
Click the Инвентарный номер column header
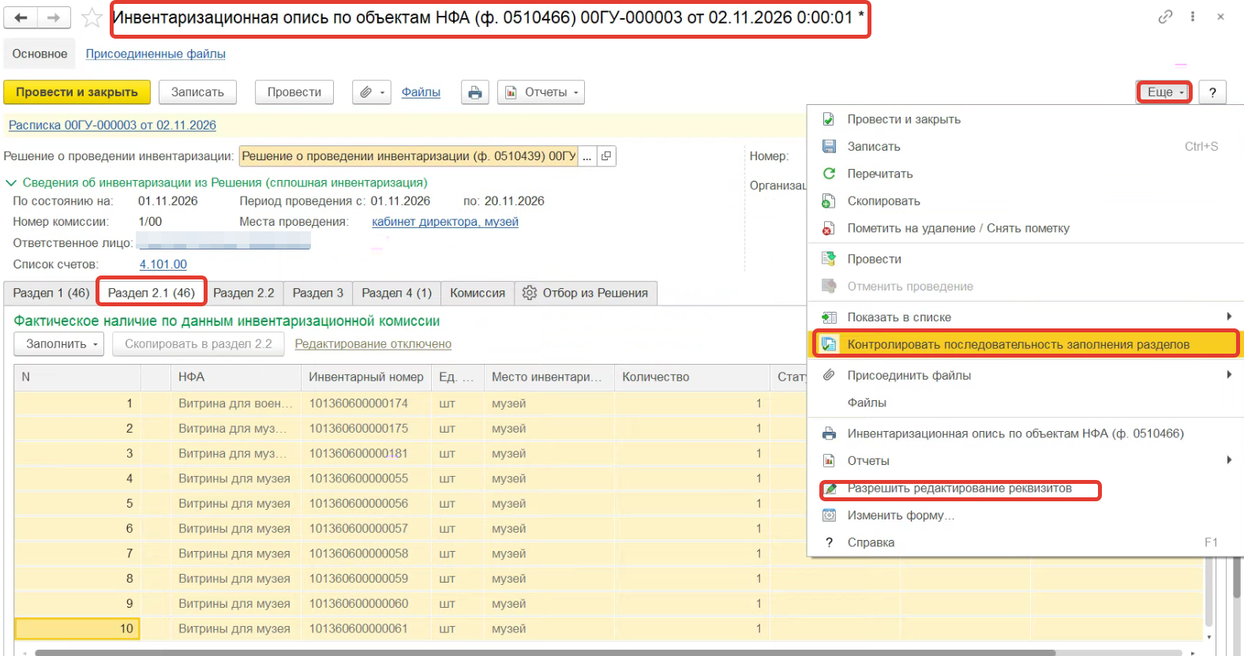(x=366, y=377)
